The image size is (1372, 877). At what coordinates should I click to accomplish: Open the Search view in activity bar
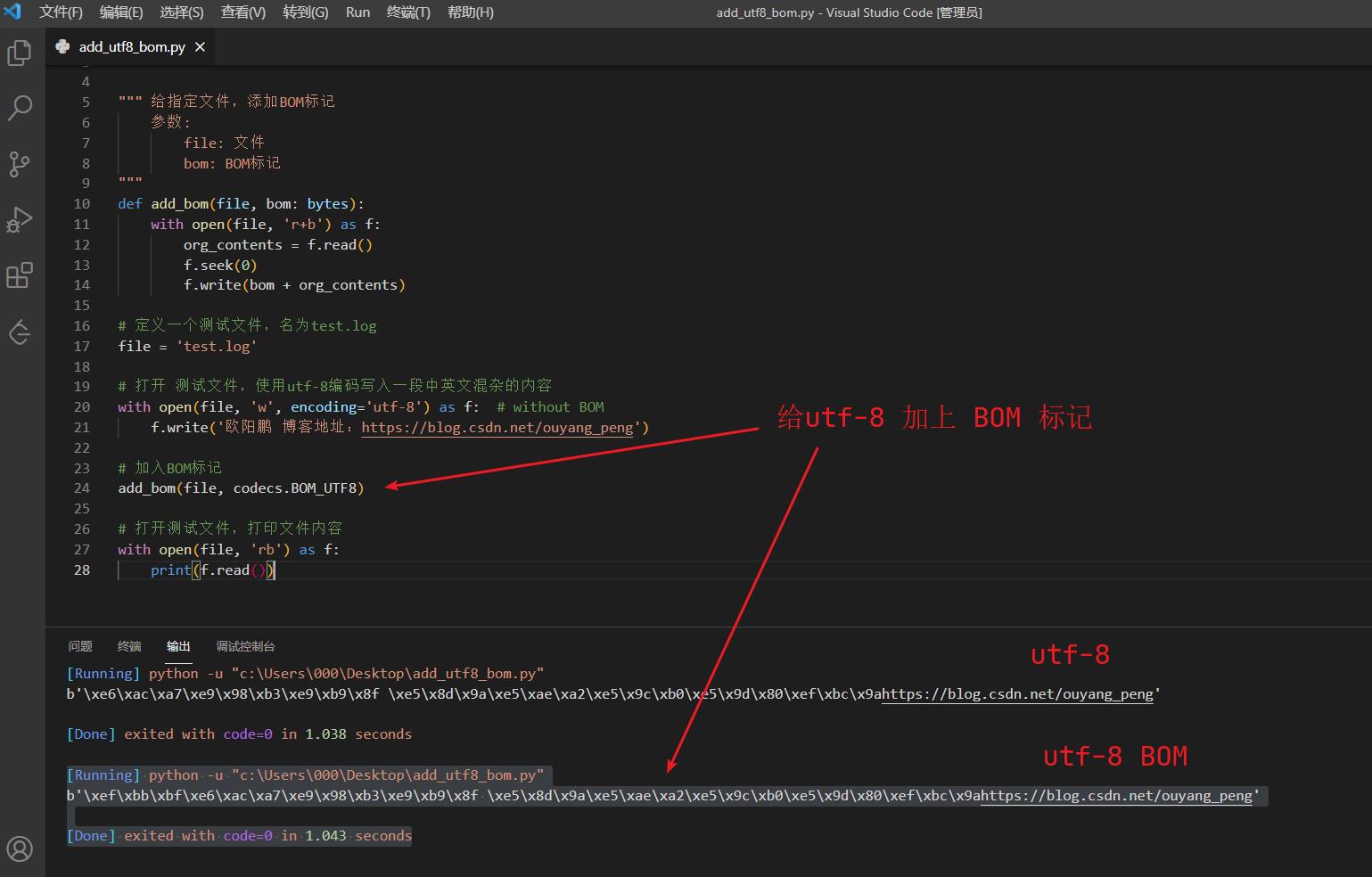click(x=20, y=109)
